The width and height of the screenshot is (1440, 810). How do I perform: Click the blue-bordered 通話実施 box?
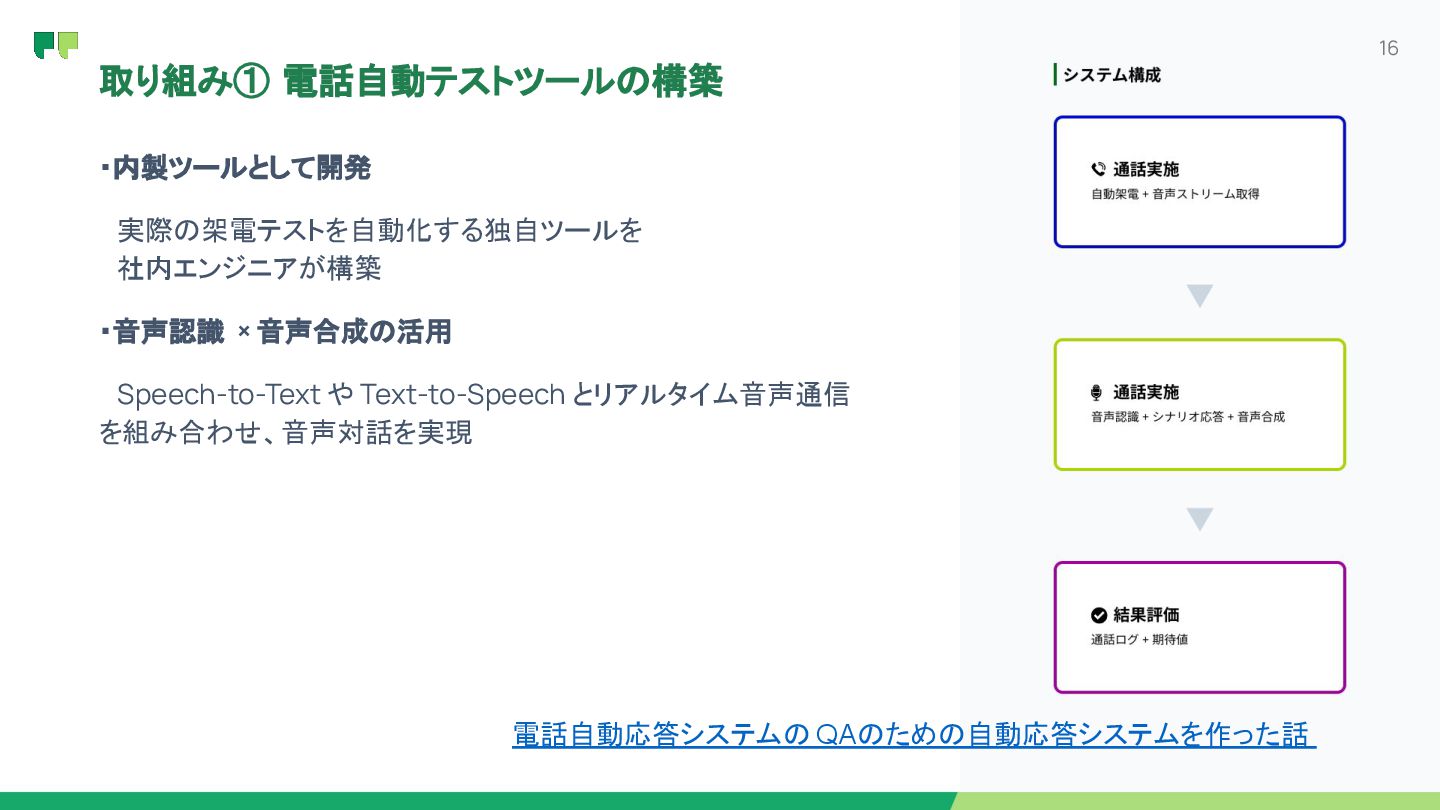point(1199,182)
